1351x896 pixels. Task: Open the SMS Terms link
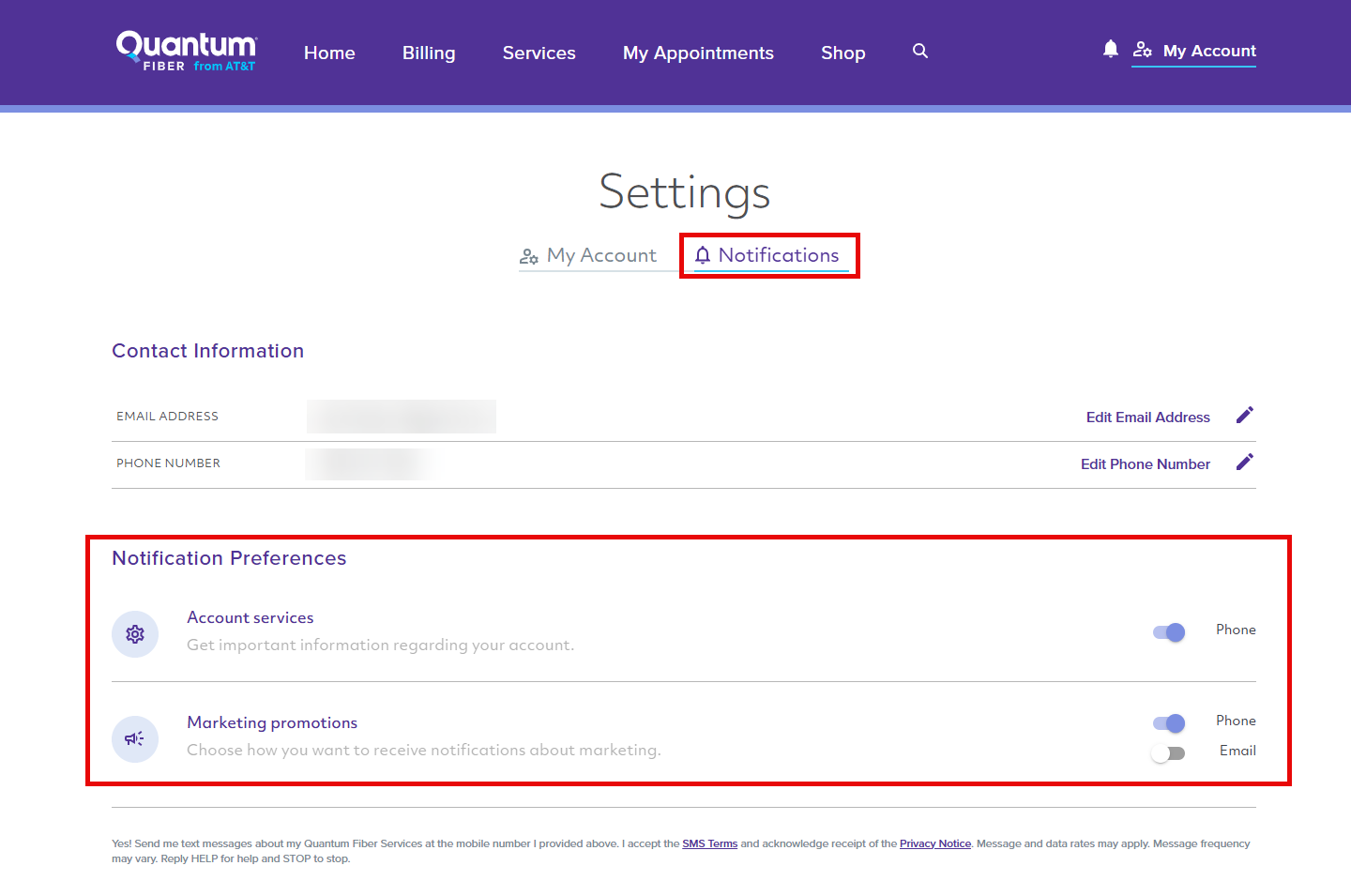click(x=710, y=843)
